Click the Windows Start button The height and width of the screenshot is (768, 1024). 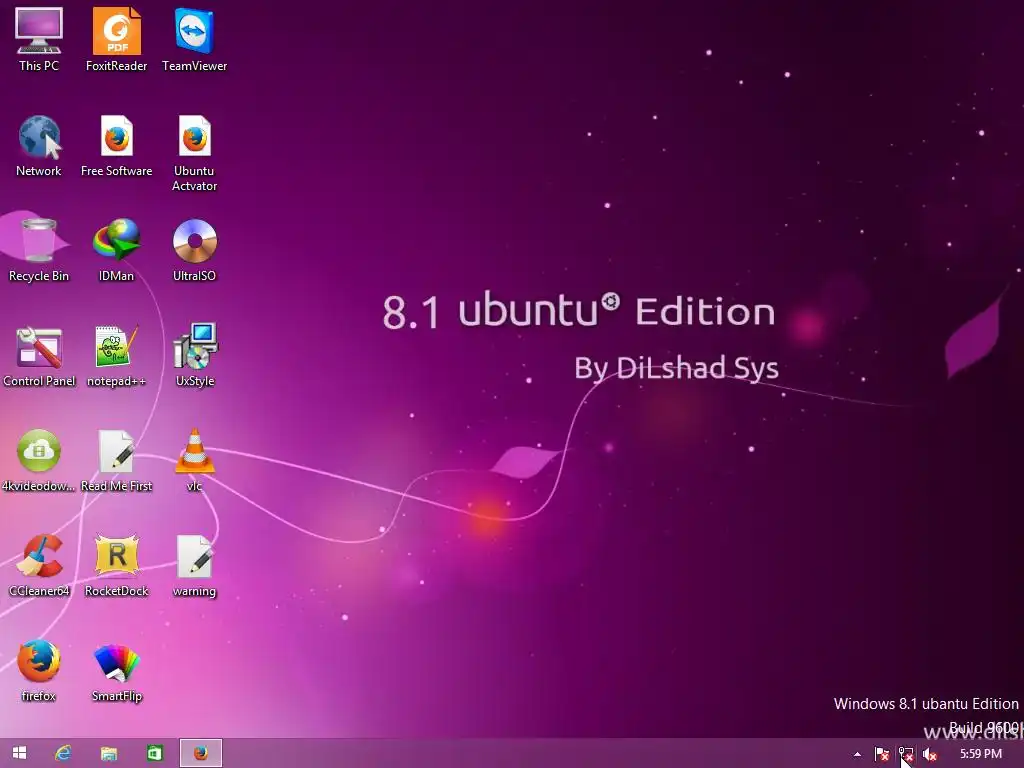tap(20, 753)
